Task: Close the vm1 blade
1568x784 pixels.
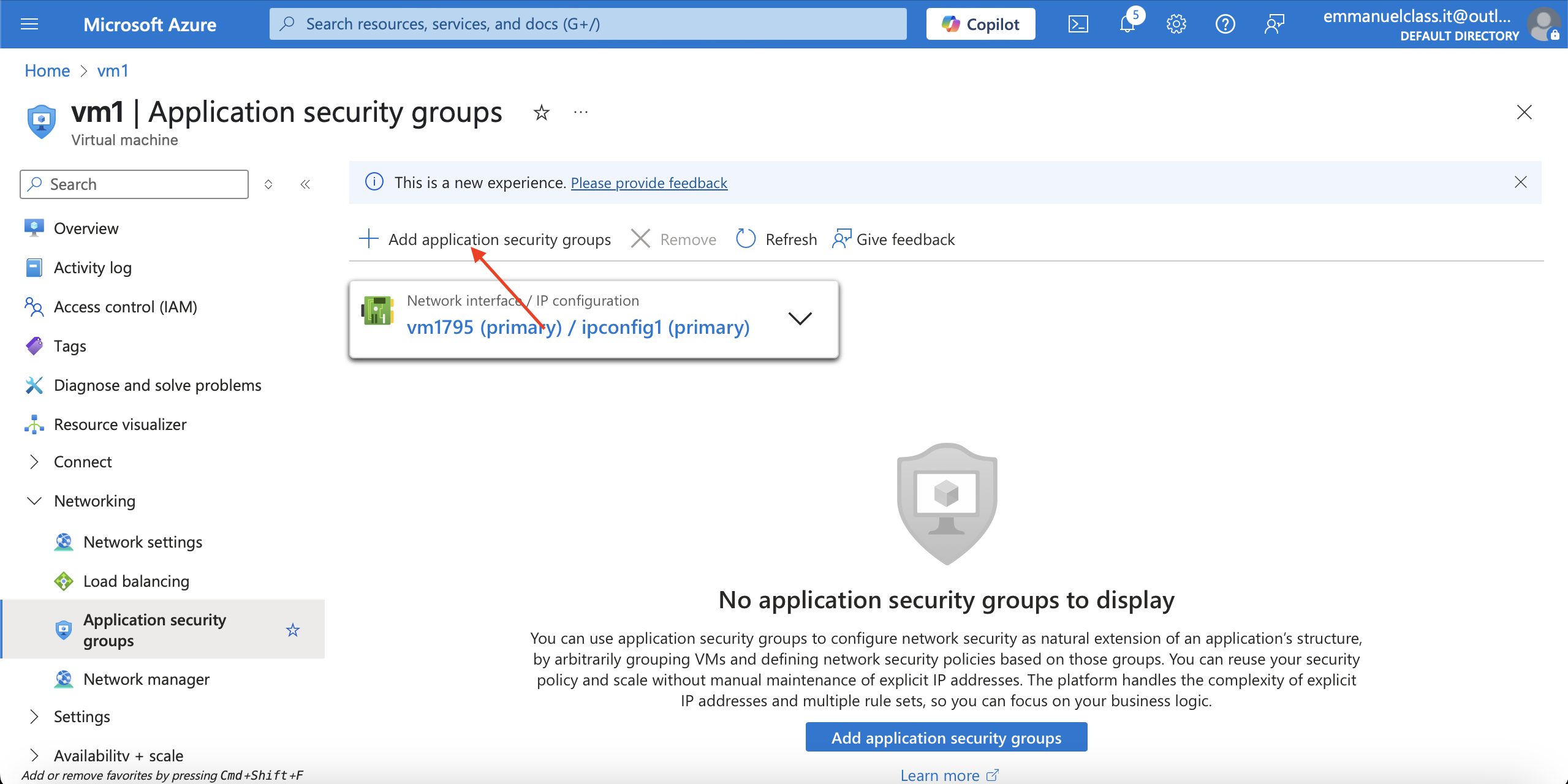Action: (x=1524, y=112)
